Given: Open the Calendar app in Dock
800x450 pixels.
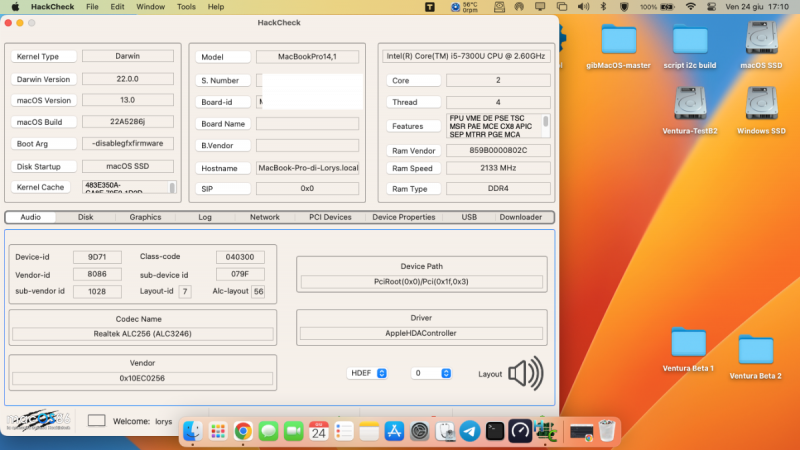Looking at the screenshot, I should (318, 432).
